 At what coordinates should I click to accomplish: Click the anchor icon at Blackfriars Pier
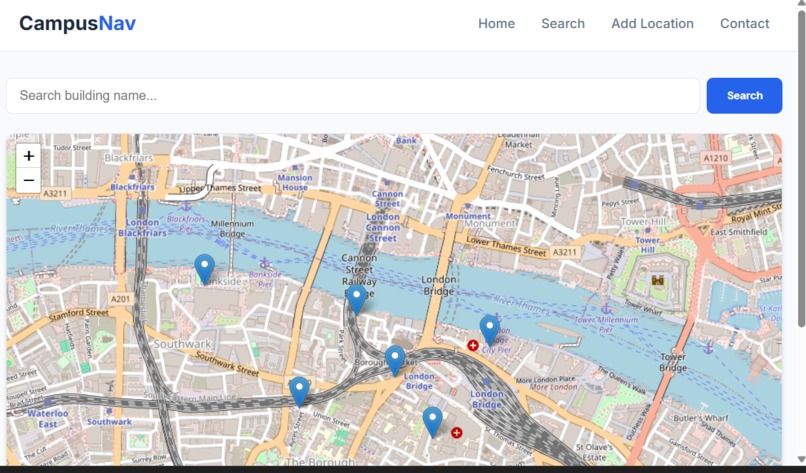pos(186,207)
